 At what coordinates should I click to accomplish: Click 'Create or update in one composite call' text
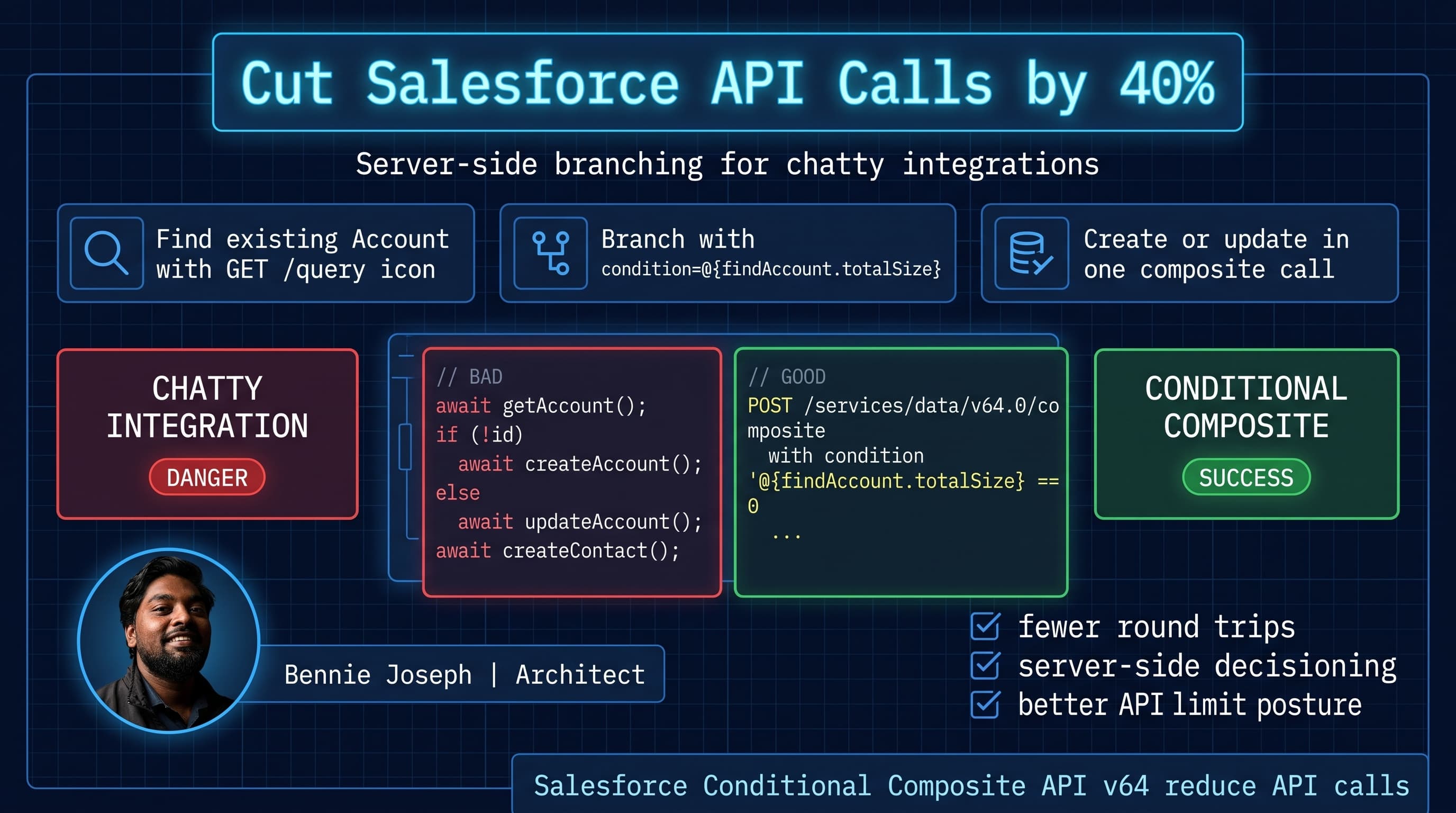click(x=1216, y=254)
